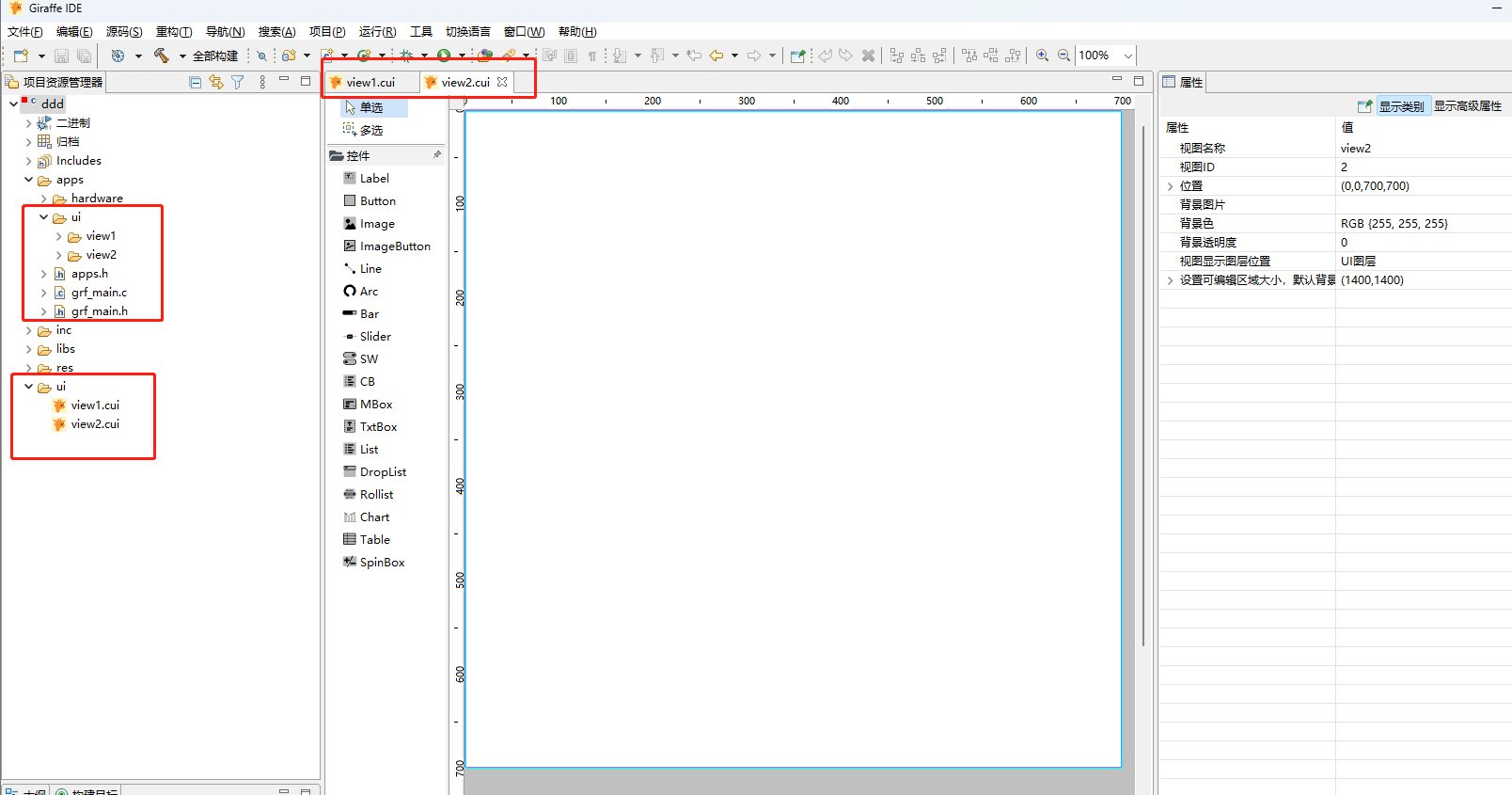Click the 全部构建 button
This screenshot has height=795, width=1512.
pos(215,56)
